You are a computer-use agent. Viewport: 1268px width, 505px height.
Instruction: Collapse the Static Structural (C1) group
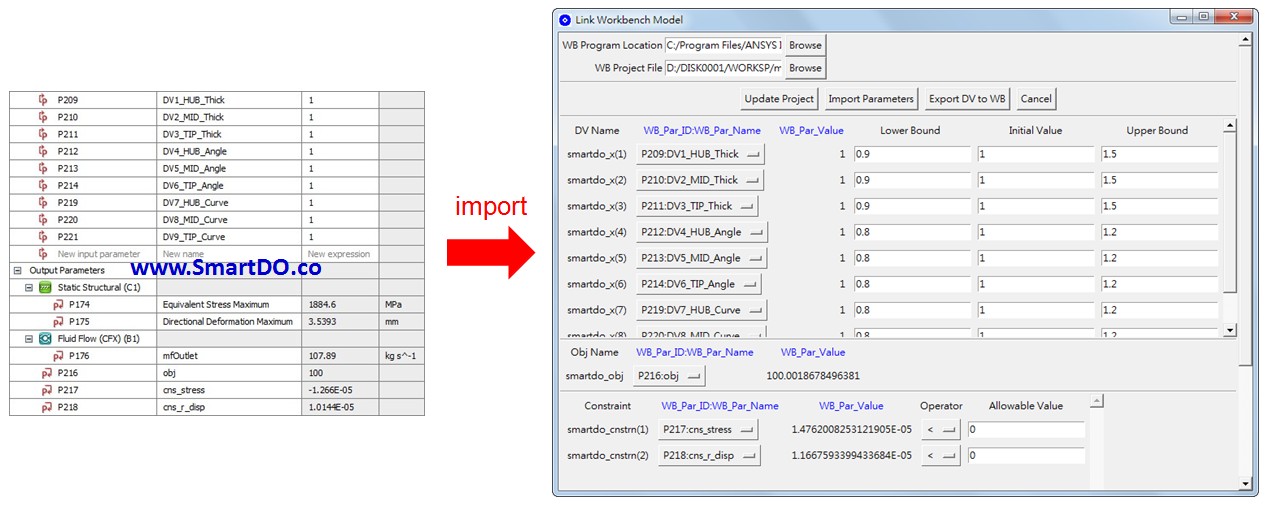click(x=29, y=288)
